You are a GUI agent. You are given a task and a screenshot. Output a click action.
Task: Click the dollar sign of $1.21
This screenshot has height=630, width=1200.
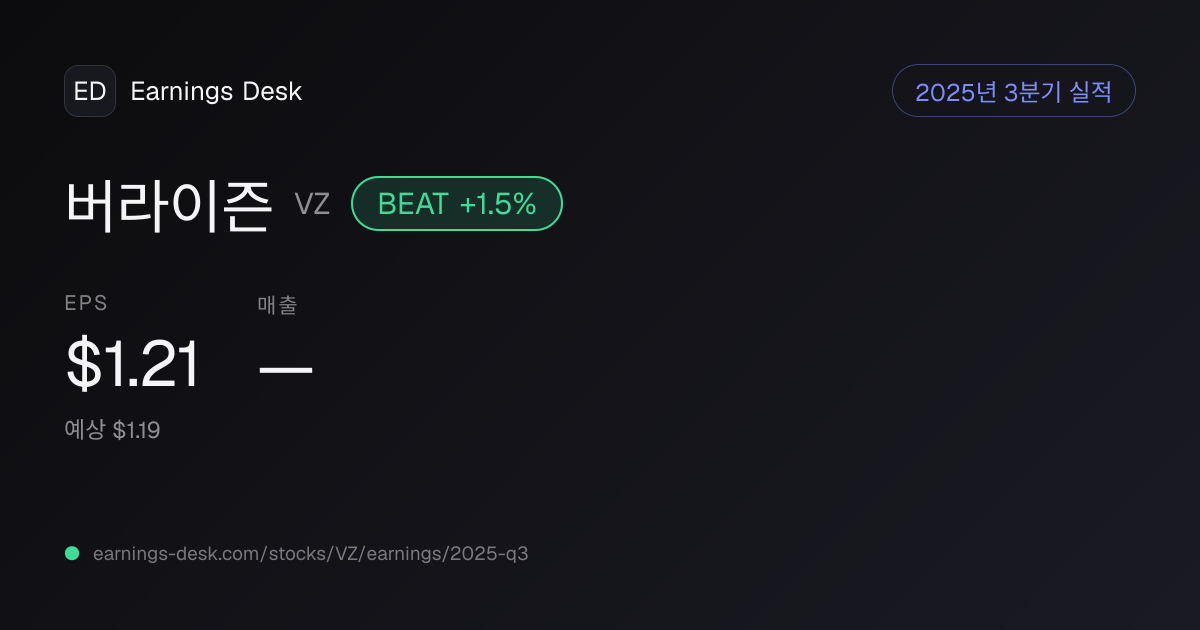point(83,364)
